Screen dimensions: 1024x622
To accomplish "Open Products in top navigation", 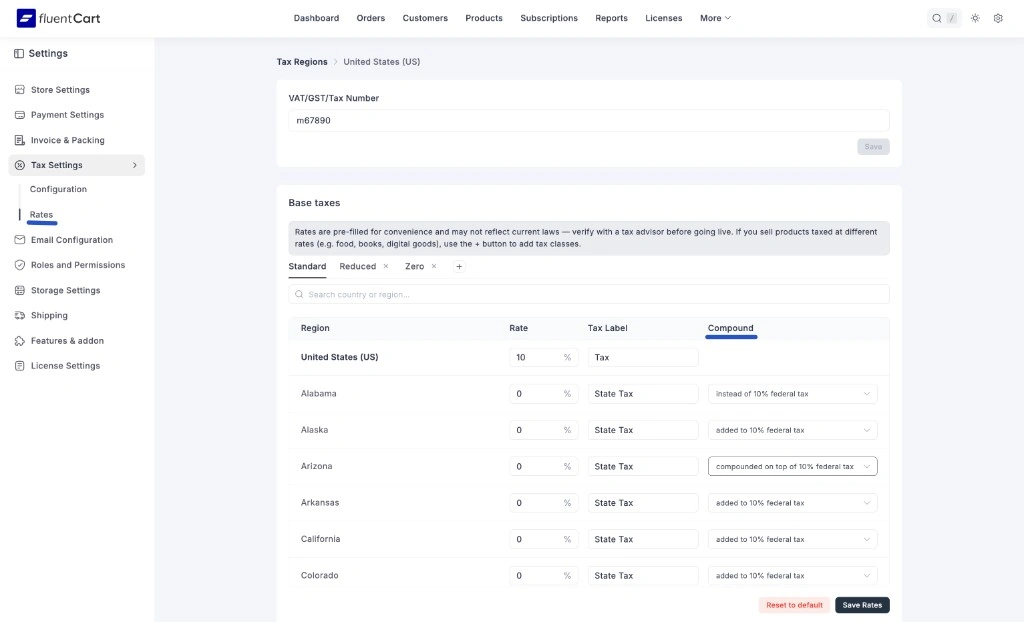I will coord(484,18).
